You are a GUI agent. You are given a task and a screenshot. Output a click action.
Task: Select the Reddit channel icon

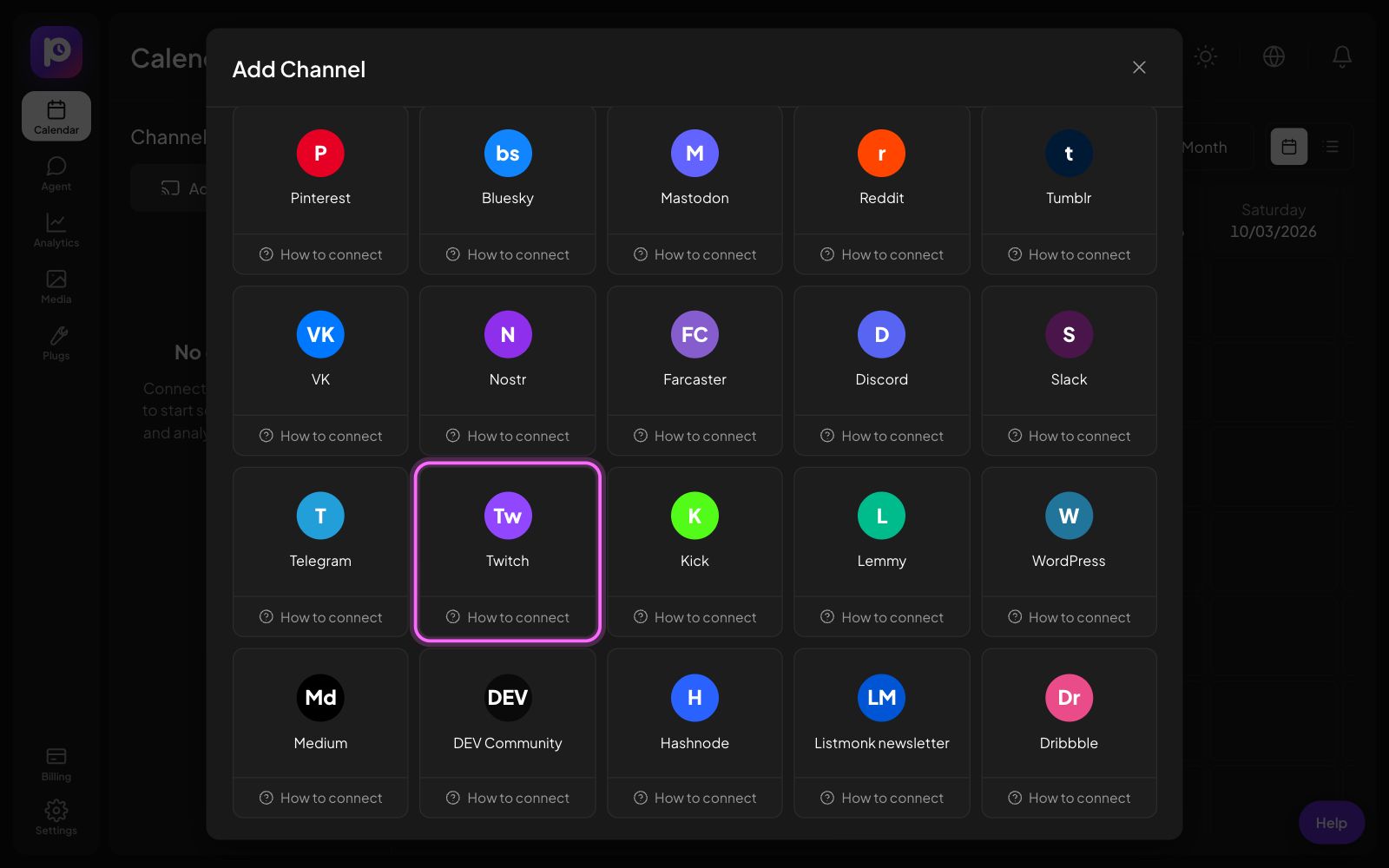tap(882, 154)
